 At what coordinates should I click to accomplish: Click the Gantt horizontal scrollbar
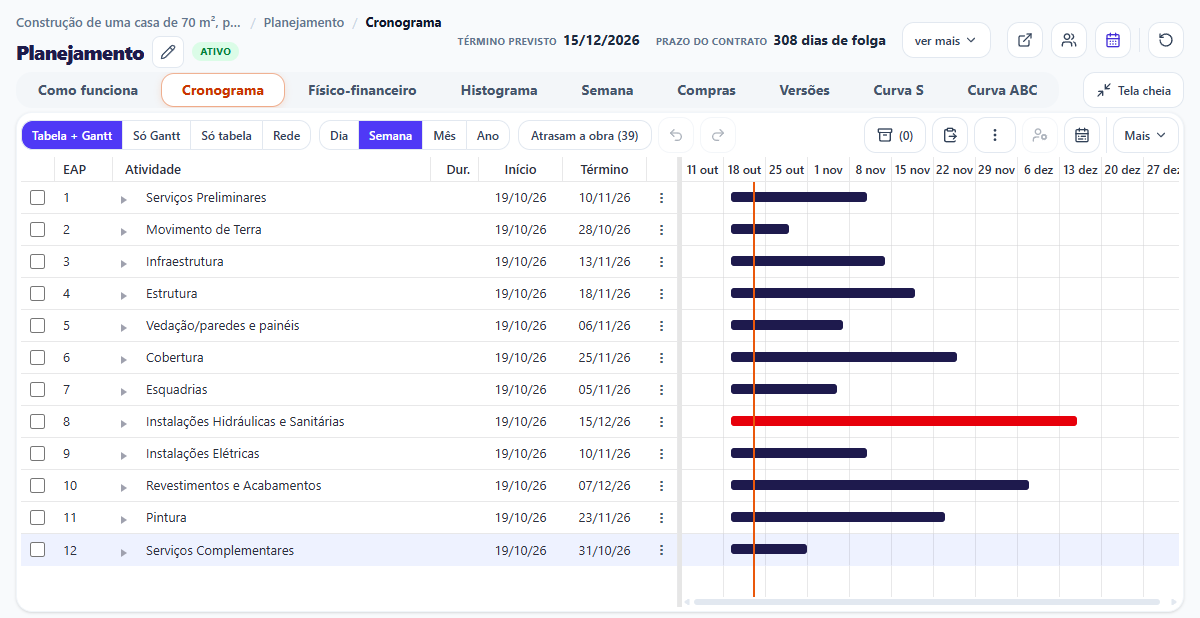[927, 602]
